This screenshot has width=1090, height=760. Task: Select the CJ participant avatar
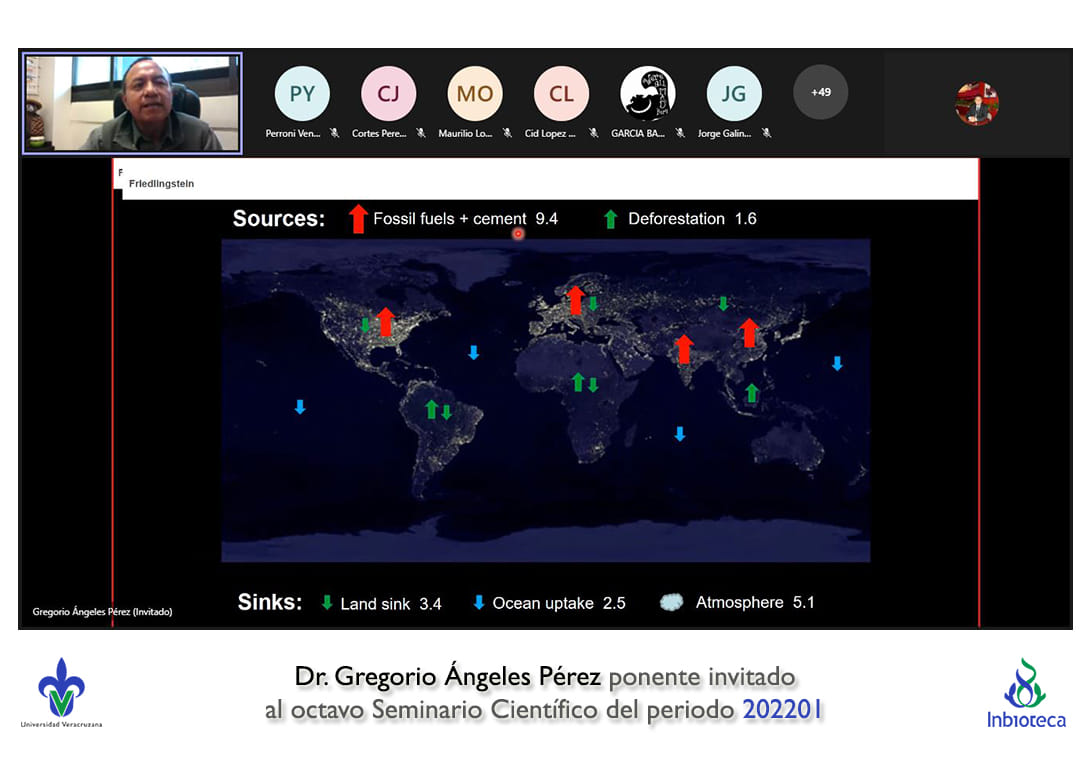388,94
